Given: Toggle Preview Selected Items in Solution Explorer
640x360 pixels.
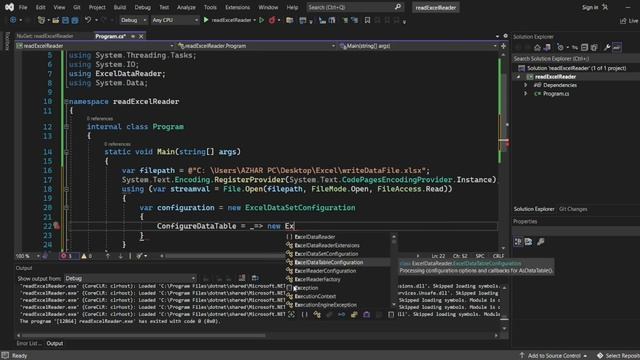Looking at the screenshot, I should [617, 48].
